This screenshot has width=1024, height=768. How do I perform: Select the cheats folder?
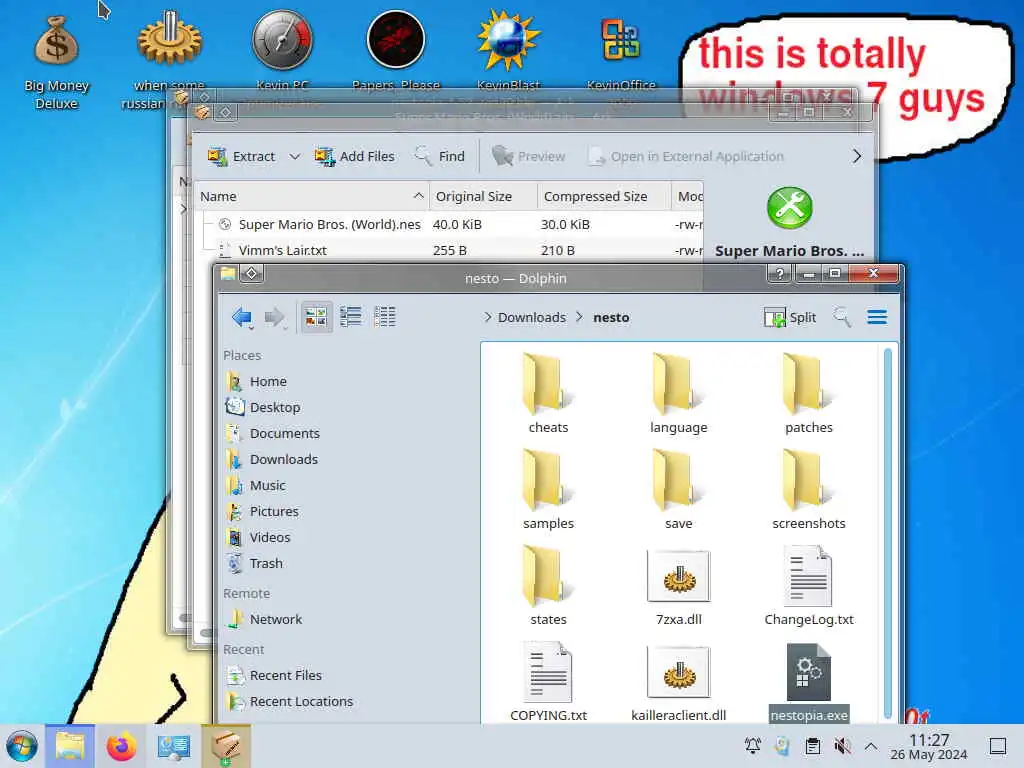[x=548, y=394]
